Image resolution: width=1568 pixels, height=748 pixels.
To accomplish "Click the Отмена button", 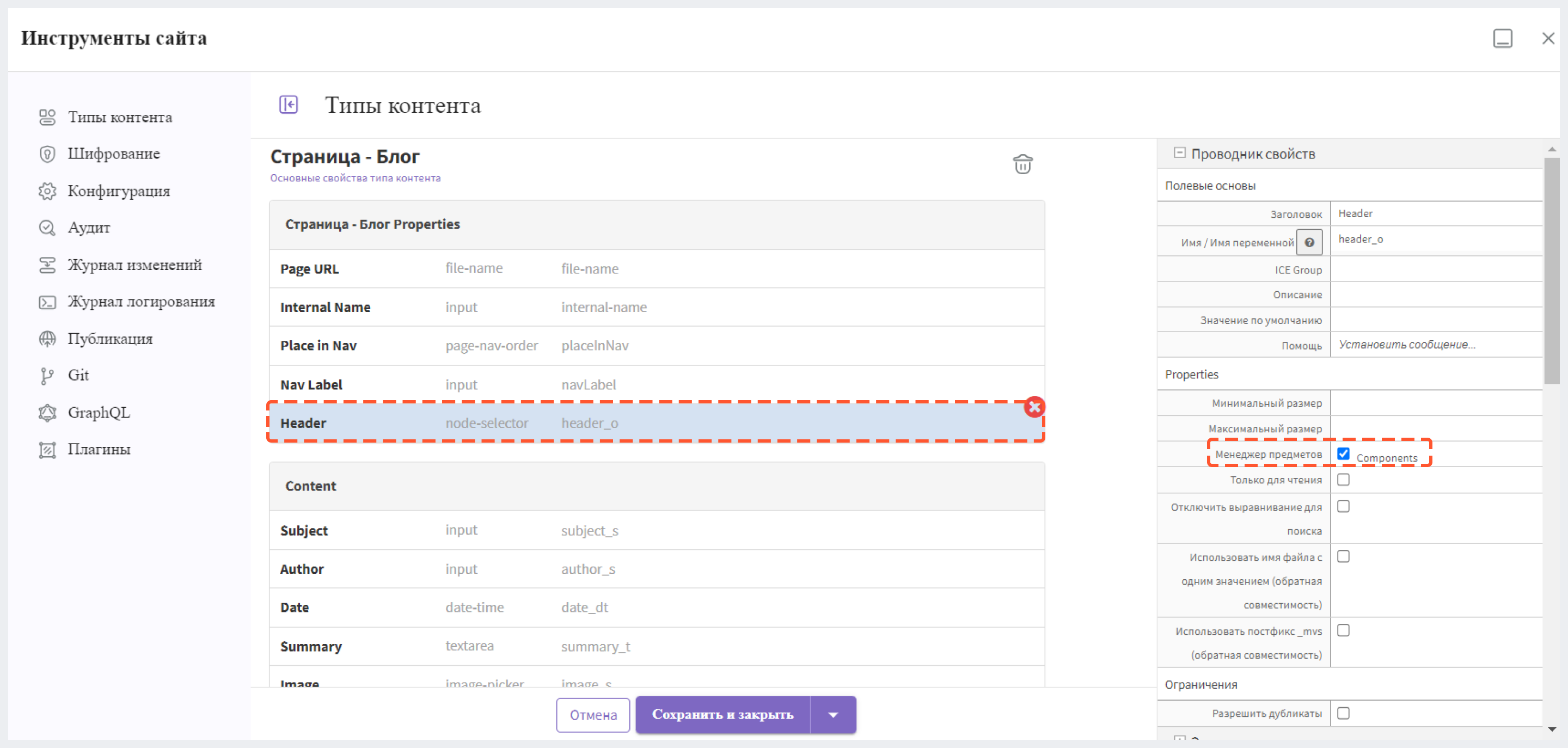I will click(x=593, y=715).
